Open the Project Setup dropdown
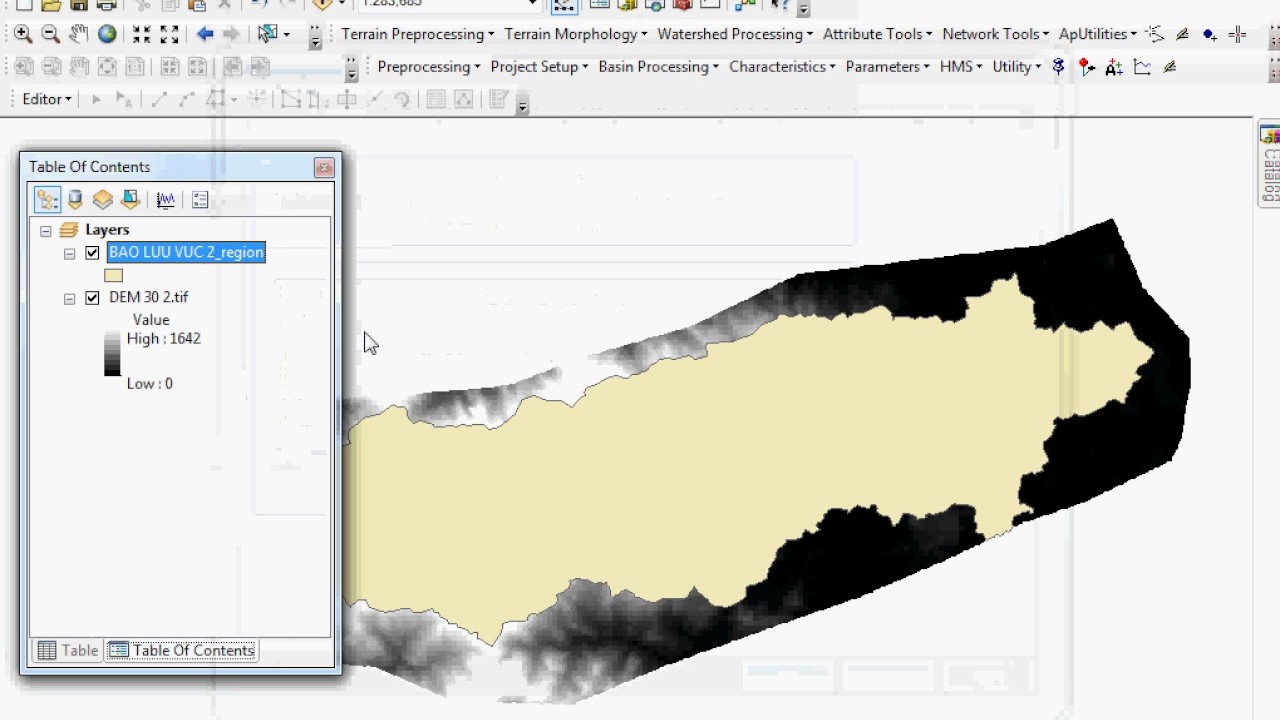The width and height of the screenshot is (1280, 720). pos(539,67)
